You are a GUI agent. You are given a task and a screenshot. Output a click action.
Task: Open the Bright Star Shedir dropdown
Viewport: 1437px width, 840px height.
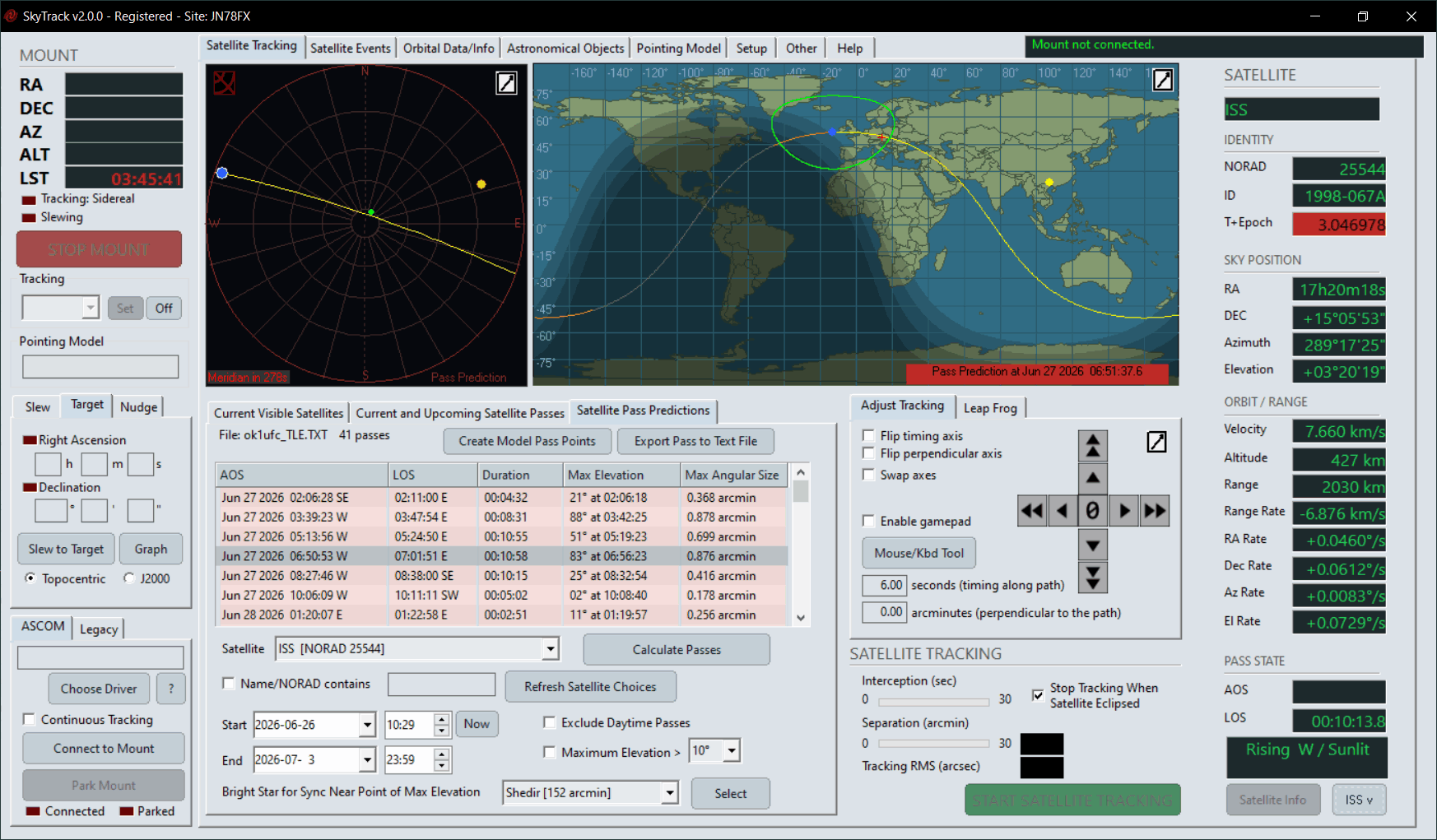[x=669, y=793]
